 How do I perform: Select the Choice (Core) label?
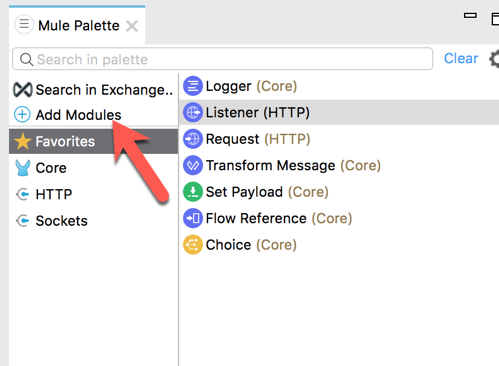(x=251, y=245)
